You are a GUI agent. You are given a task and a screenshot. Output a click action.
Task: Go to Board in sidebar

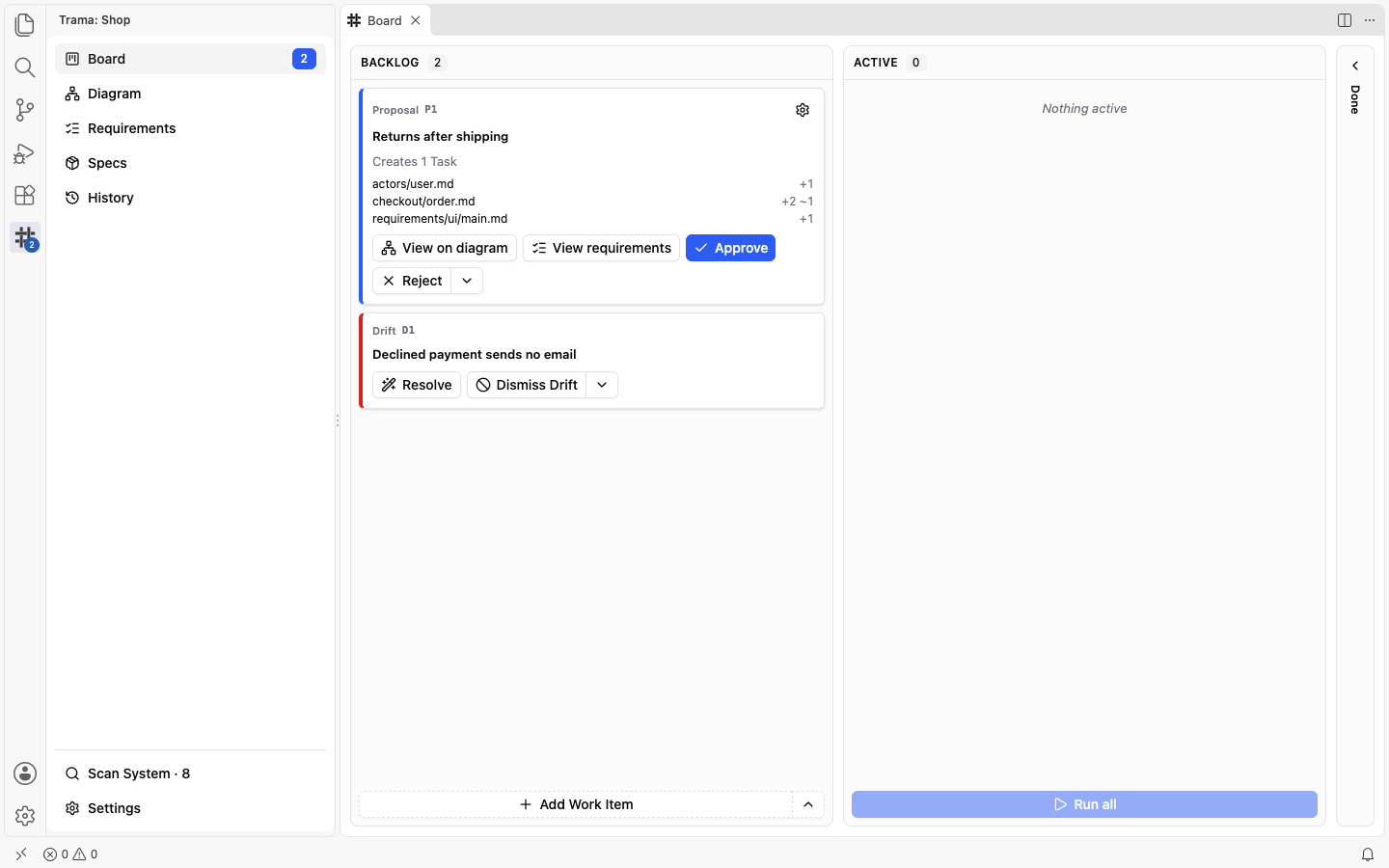[191, 59]
